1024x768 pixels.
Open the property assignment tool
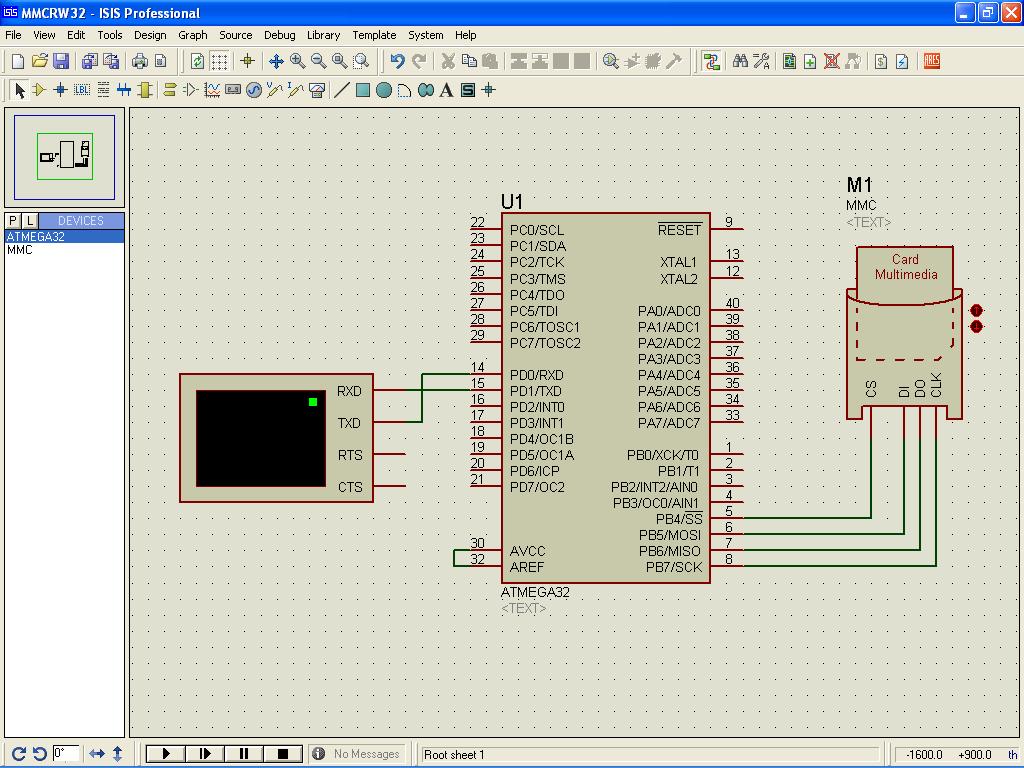(761, 61)
